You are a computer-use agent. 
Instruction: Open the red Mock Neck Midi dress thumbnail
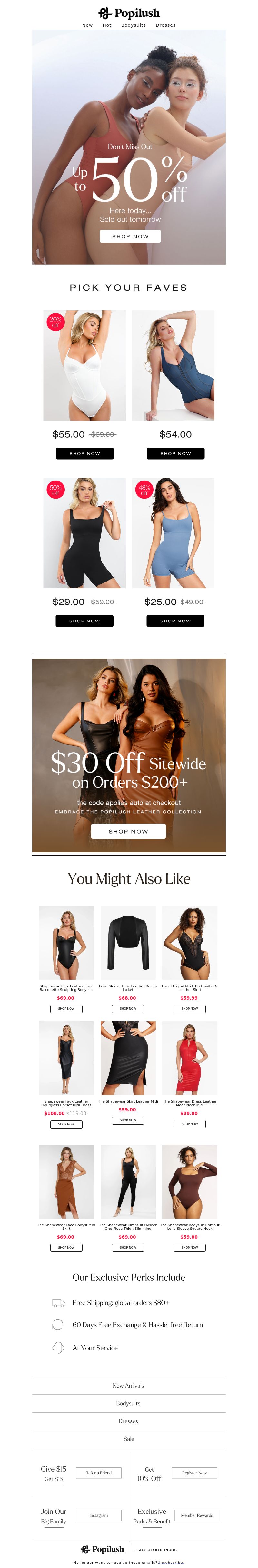coord(190,1058)
